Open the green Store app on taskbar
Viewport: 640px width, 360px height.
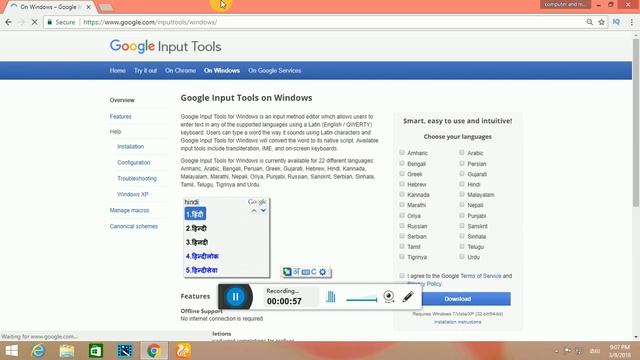pyautogui.click(x=96, y=351)
